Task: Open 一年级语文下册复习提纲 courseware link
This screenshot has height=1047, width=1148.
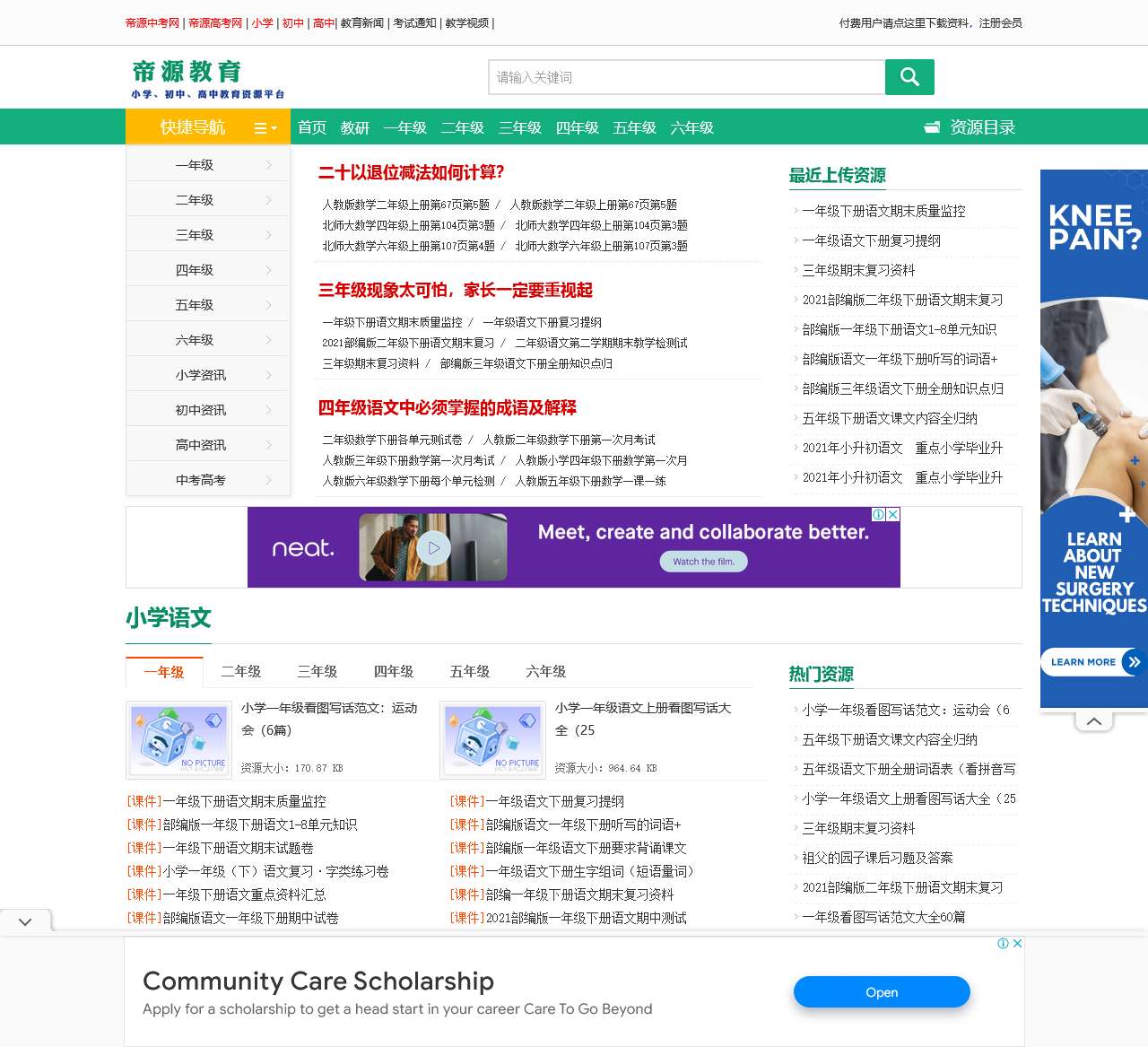Action: click(555, 801)
